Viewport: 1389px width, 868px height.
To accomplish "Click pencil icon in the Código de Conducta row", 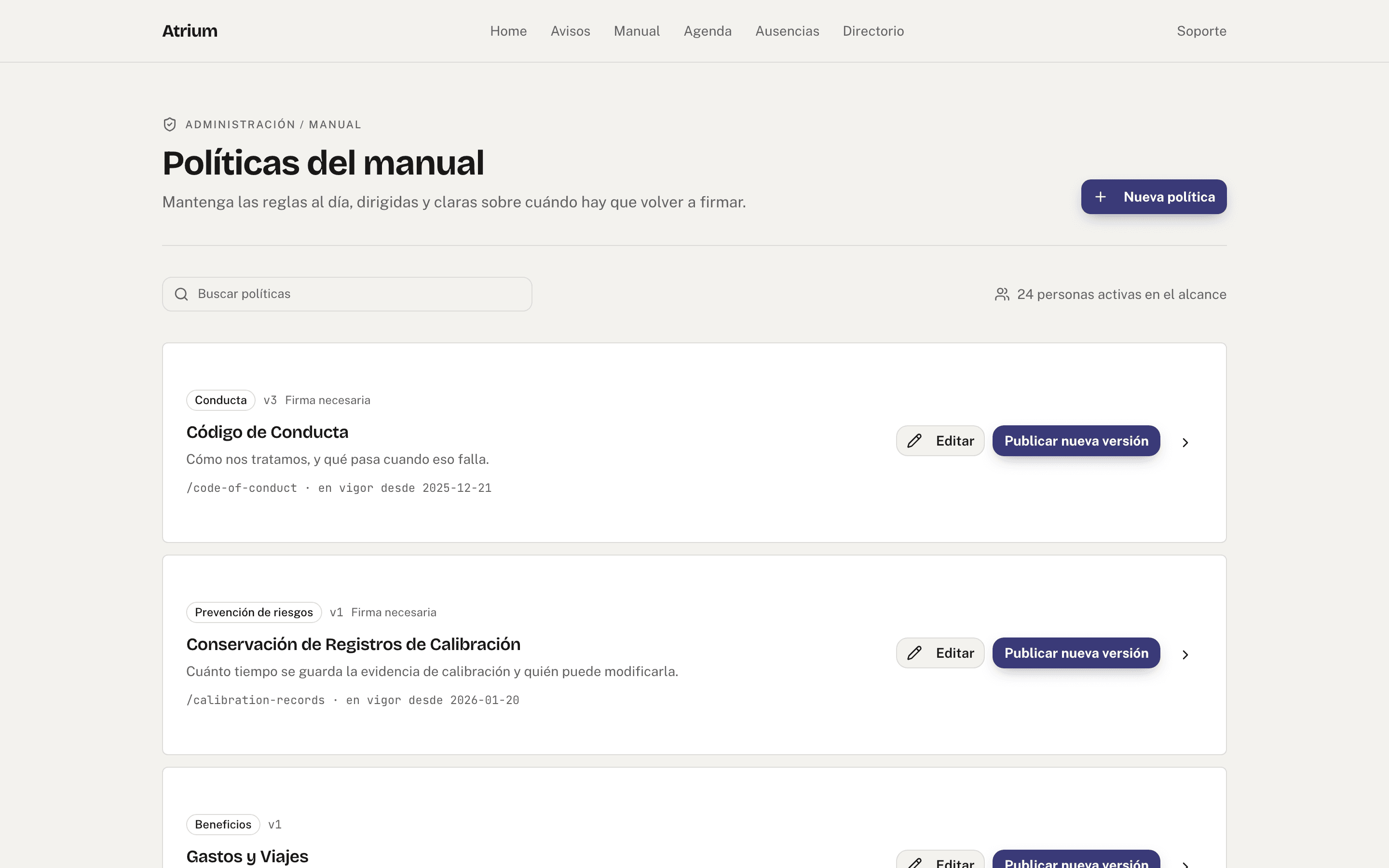I will (x=914, y=441).
